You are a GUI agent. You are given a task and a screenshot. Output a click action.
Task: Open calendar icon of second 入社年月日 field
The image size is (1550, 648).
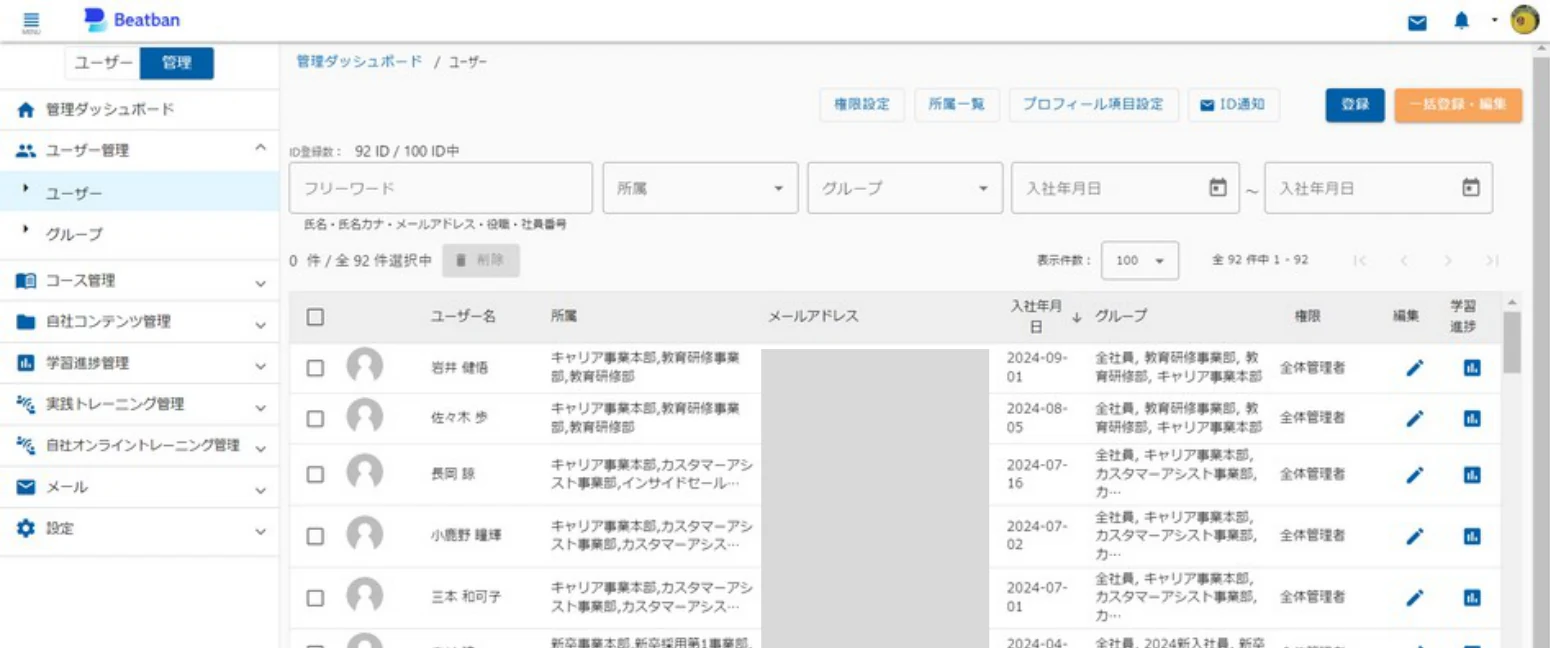tap(1470, 187)
